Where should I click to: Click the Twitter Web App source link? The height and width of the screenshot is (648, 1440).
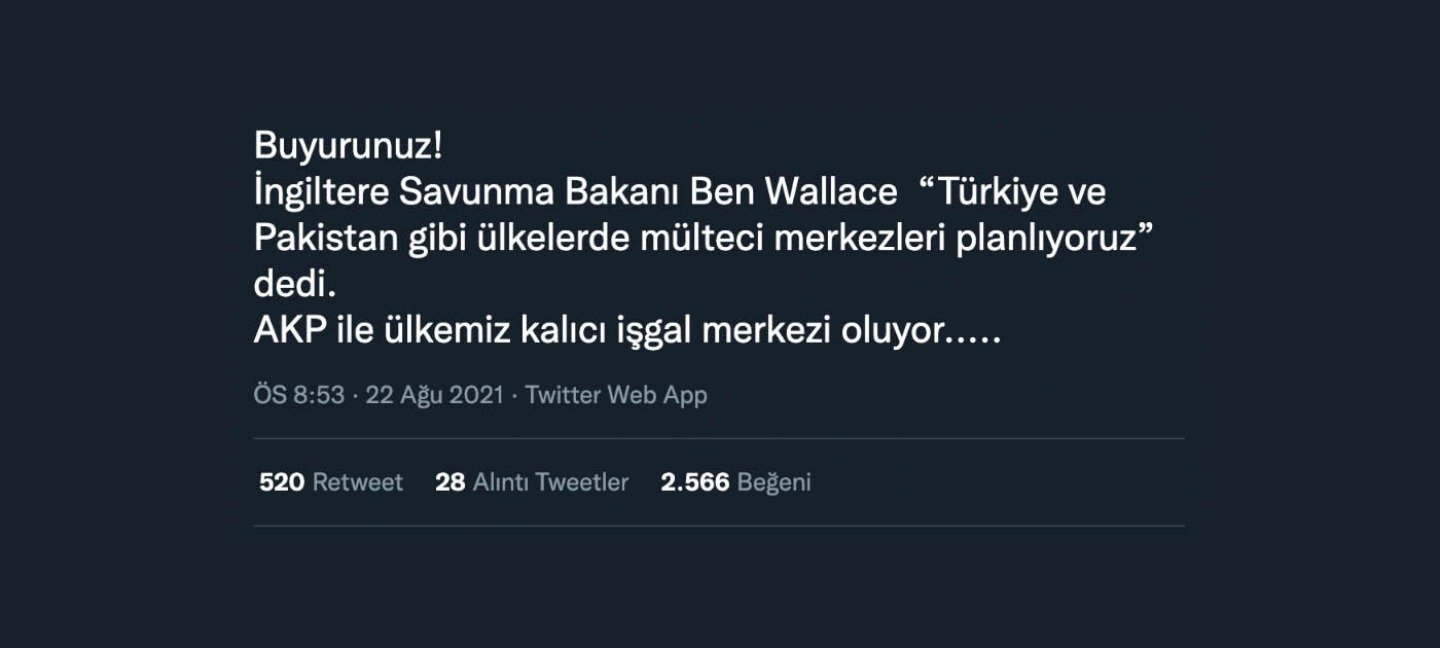pyautogui.click(x=616, y=395)
